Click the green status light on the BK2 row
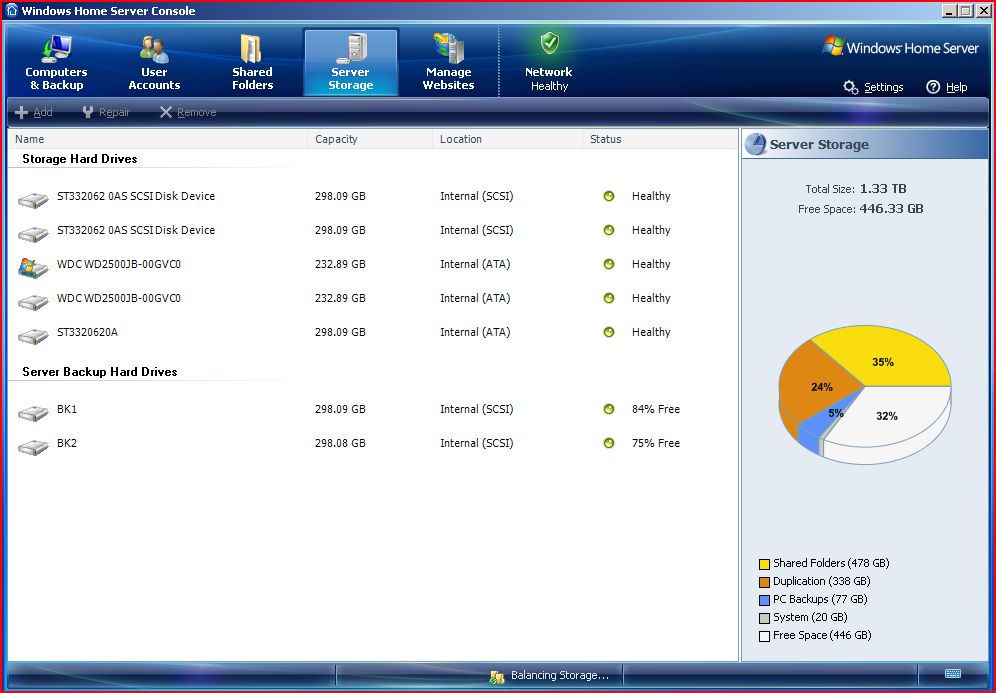 [x=609, y=443]
